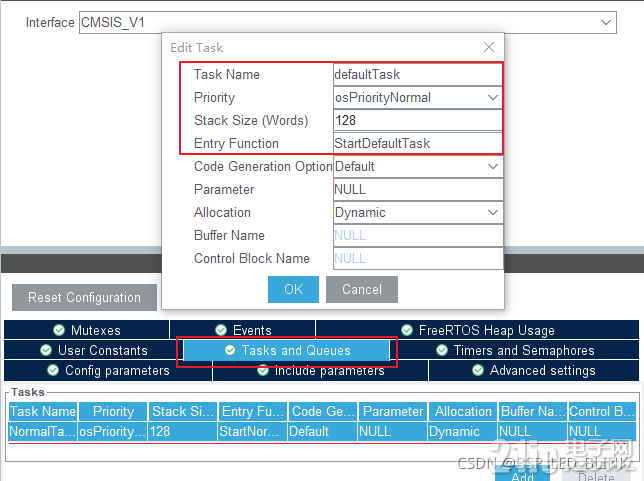Click the Task Name column header
This screenshot has width=644, height=481.
point(43,411)
